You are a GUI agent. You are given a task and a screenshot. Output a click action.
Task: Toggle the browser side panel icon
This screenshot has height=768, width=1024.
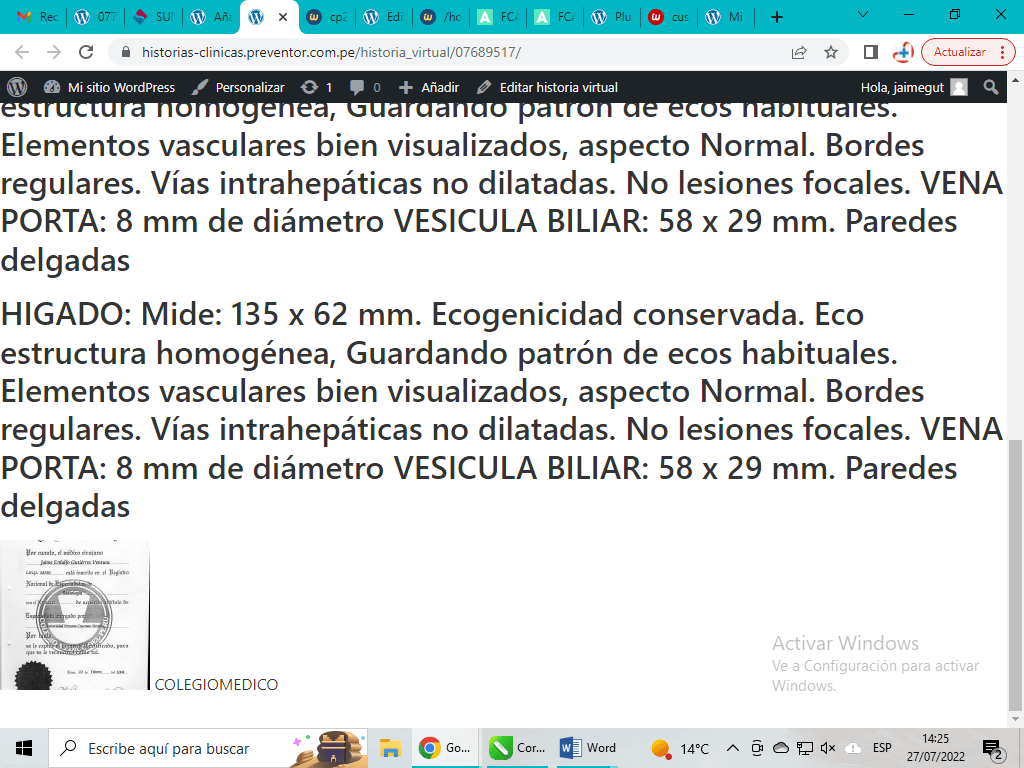[871, 52]
